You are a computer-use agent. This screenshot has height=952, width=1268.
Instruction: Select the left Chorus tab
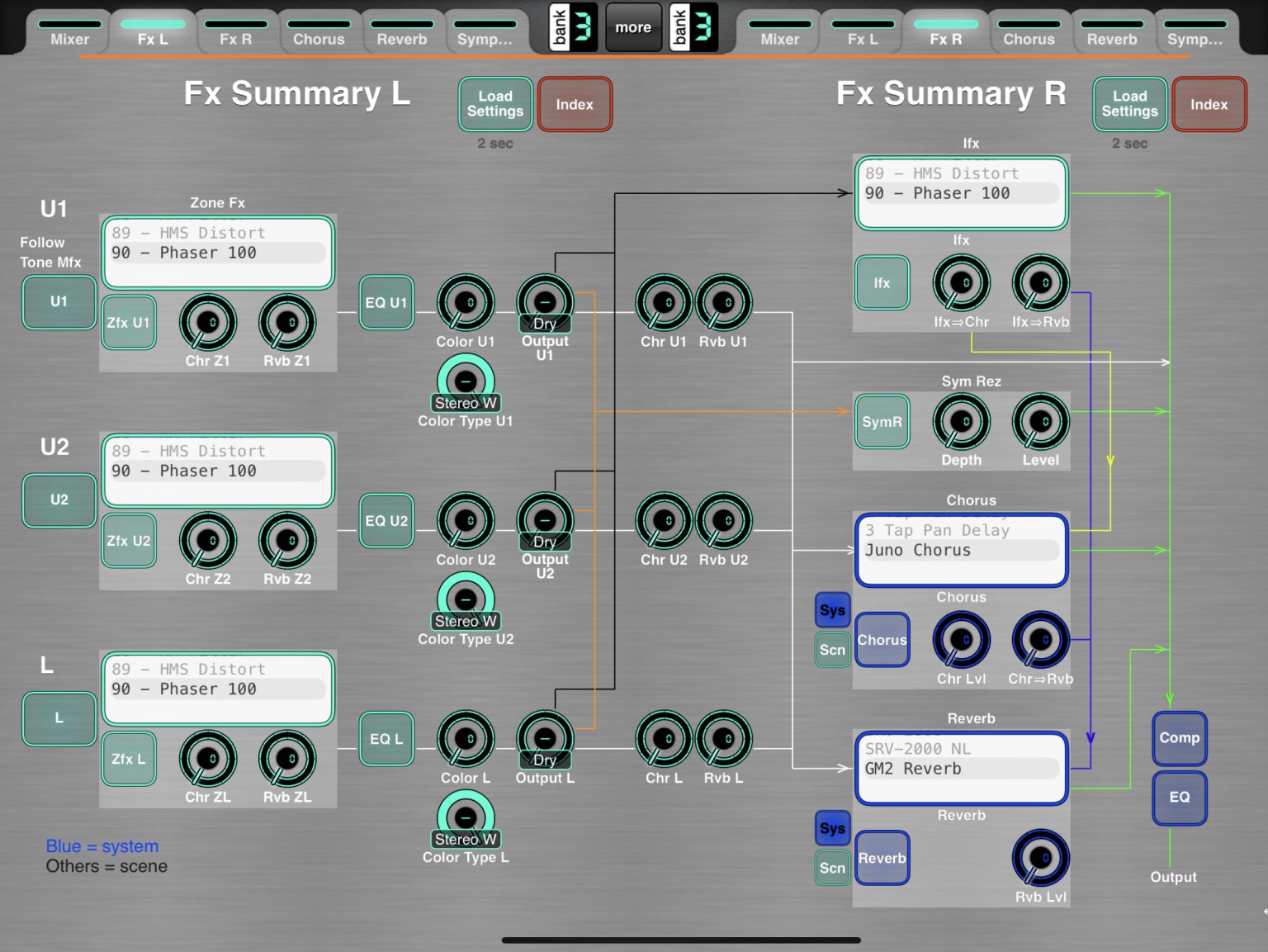pos(319,33)
